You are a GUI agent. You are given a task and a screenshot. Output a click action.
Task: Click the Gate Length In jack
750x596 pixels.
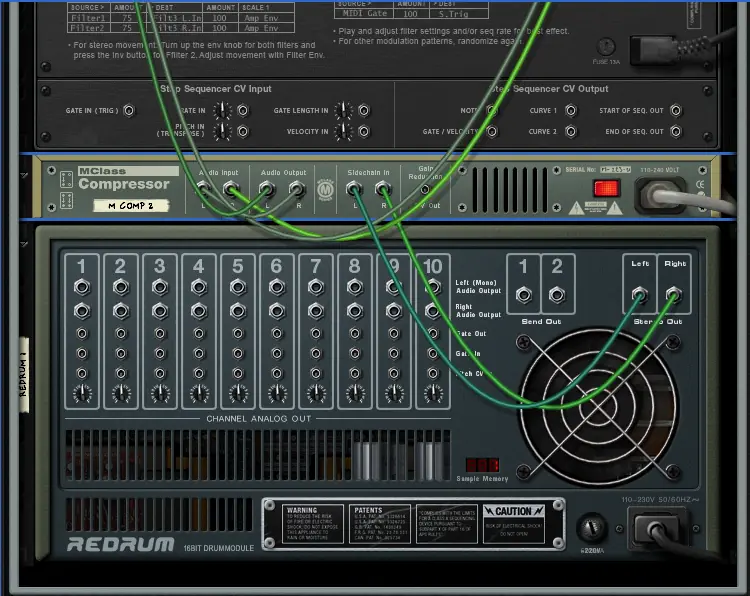[x=364, y=110]
